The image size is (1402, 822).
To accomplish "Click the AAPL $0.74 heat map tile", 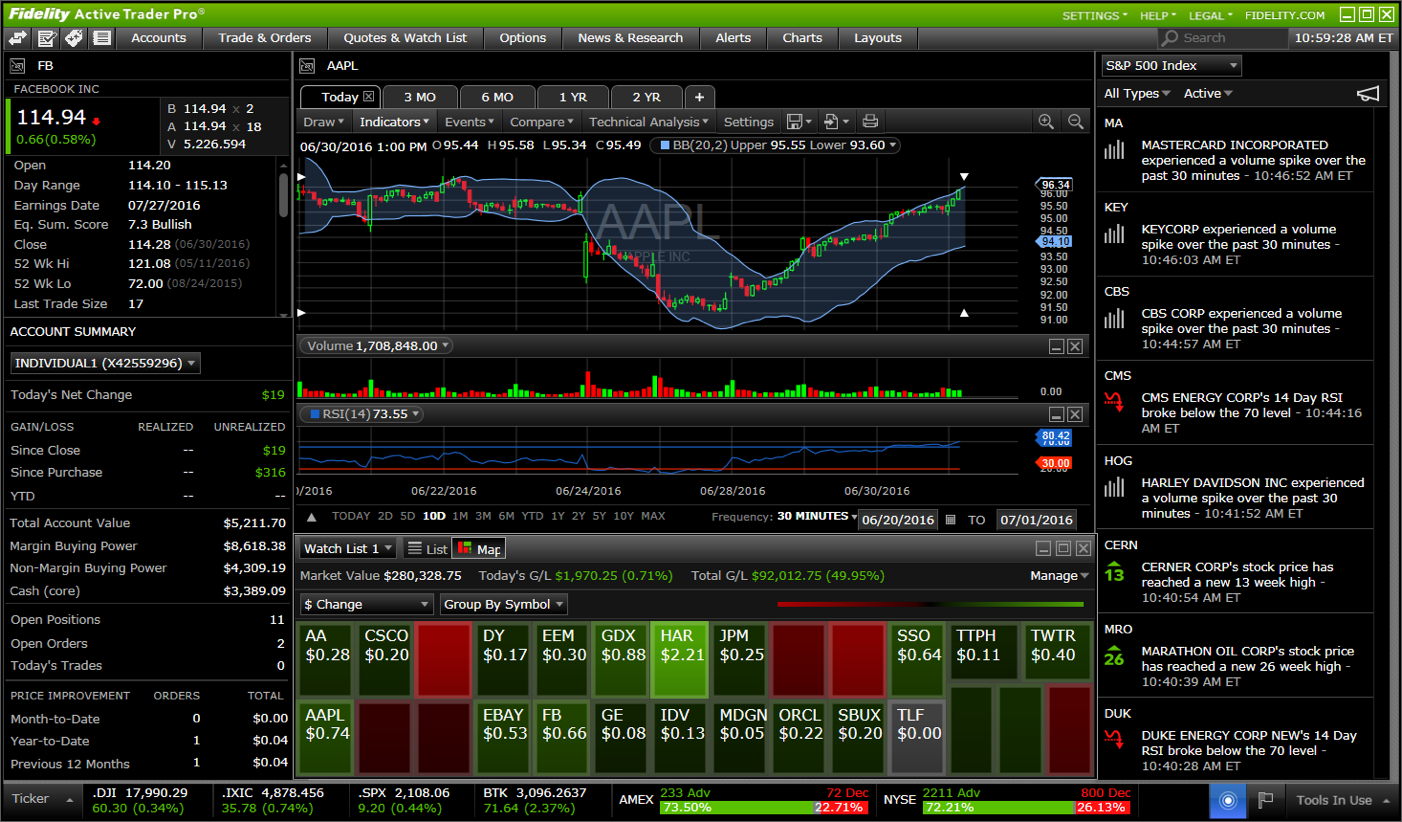I will tap(325, 737).
